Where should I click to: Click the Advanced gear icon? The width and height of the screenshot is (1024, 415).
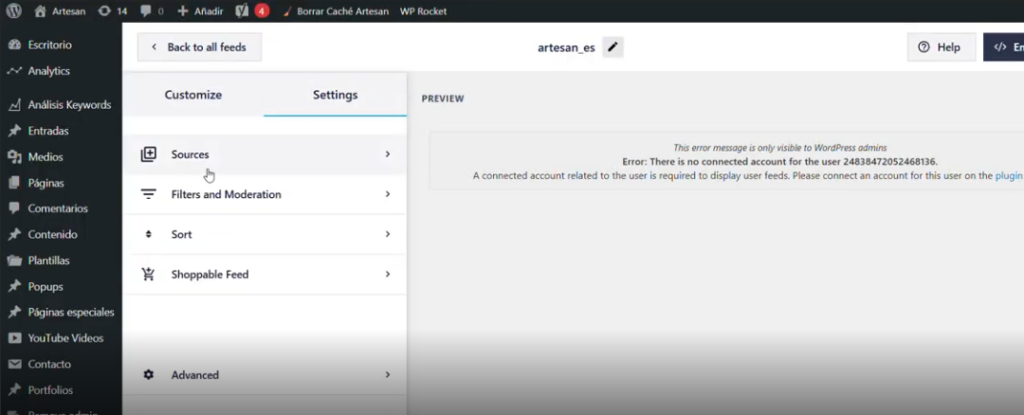(x=149, y=375)
